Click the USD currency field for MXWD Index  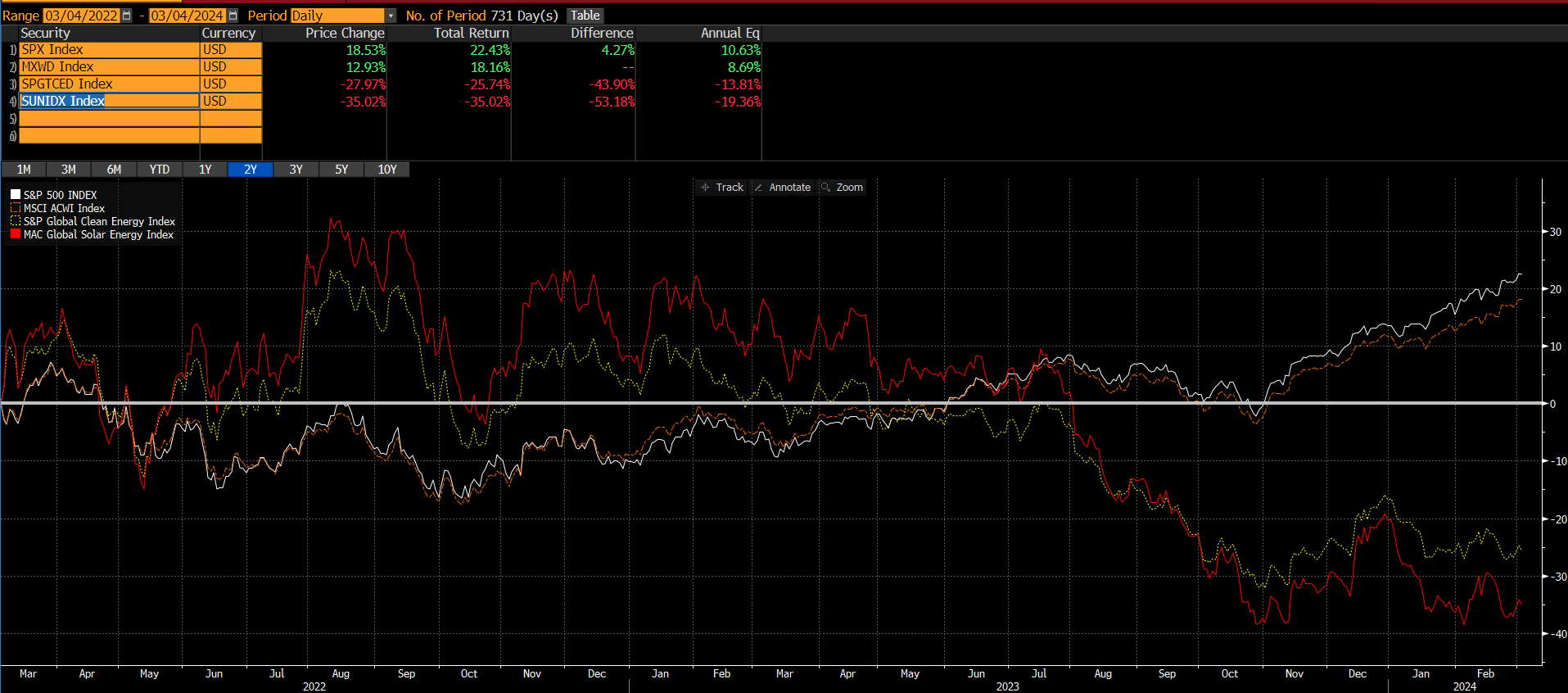click(231, 67)
